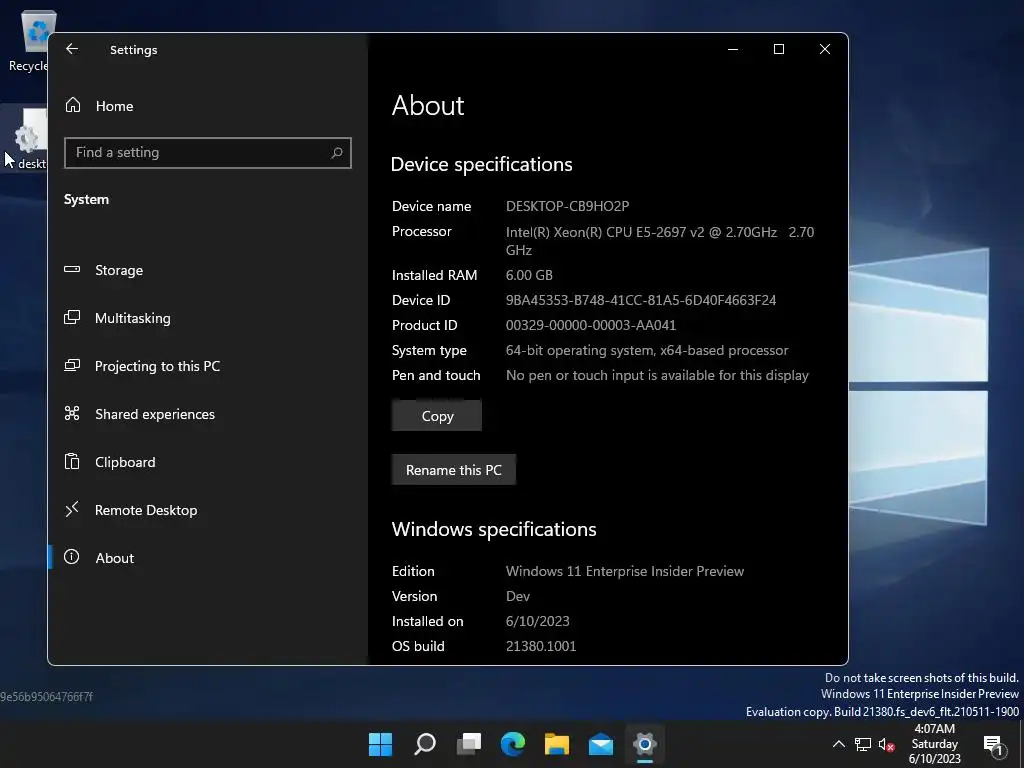Open Task View from the taskbar
This screenshot has width=1024, height=768.
(468, 744)
